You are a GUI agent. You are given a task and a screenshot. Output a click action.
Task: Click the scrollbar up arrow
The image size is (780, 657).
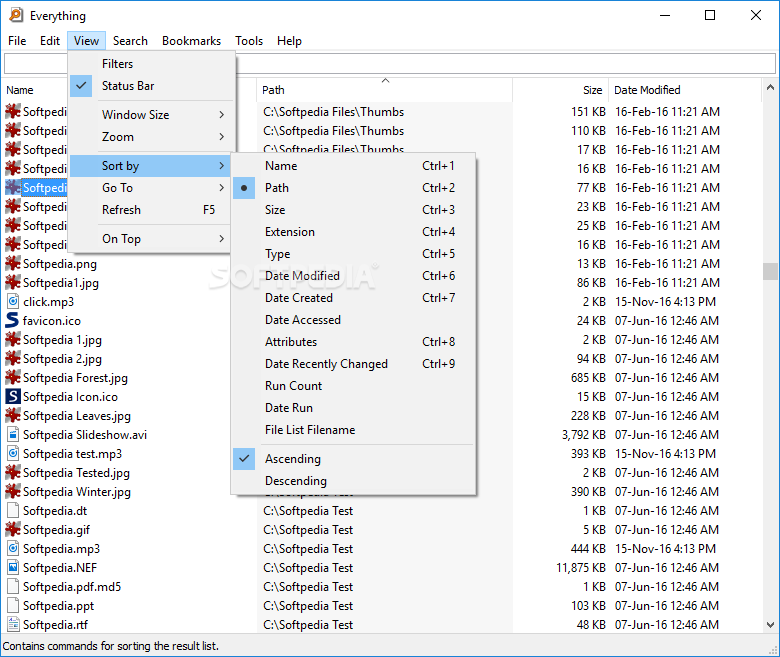[770, 88]
